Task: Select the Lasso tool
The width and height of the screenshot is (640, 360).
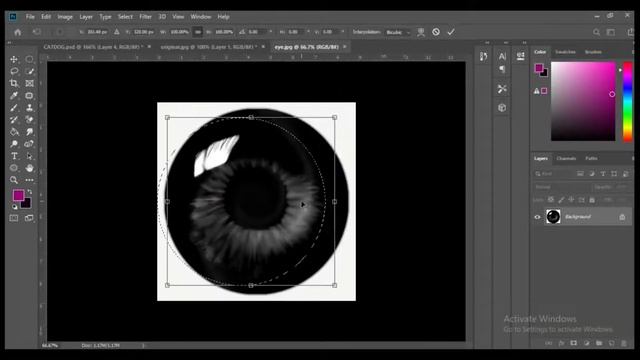Action: 14,71
